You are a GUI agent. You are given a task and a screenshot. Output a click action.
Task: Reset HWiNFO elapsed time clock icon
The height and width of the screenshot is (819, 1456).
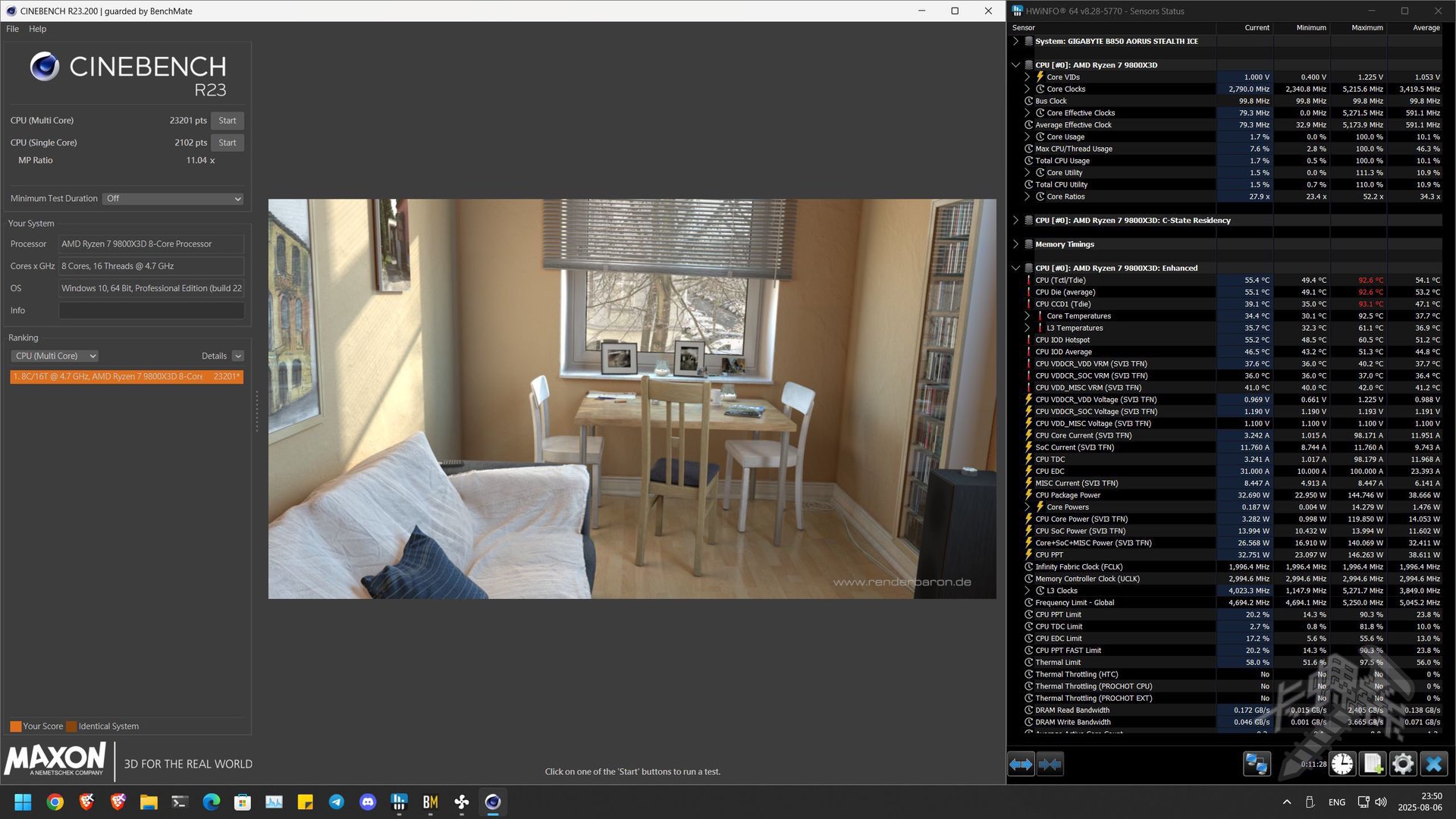[x=1342, y=764]
